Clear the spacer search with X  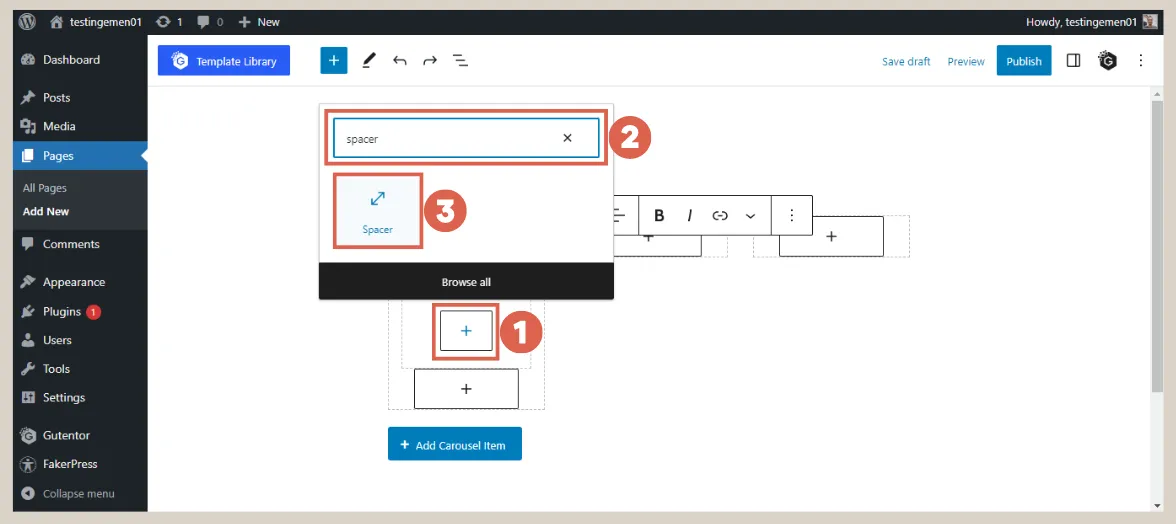[x=567, y=138]
